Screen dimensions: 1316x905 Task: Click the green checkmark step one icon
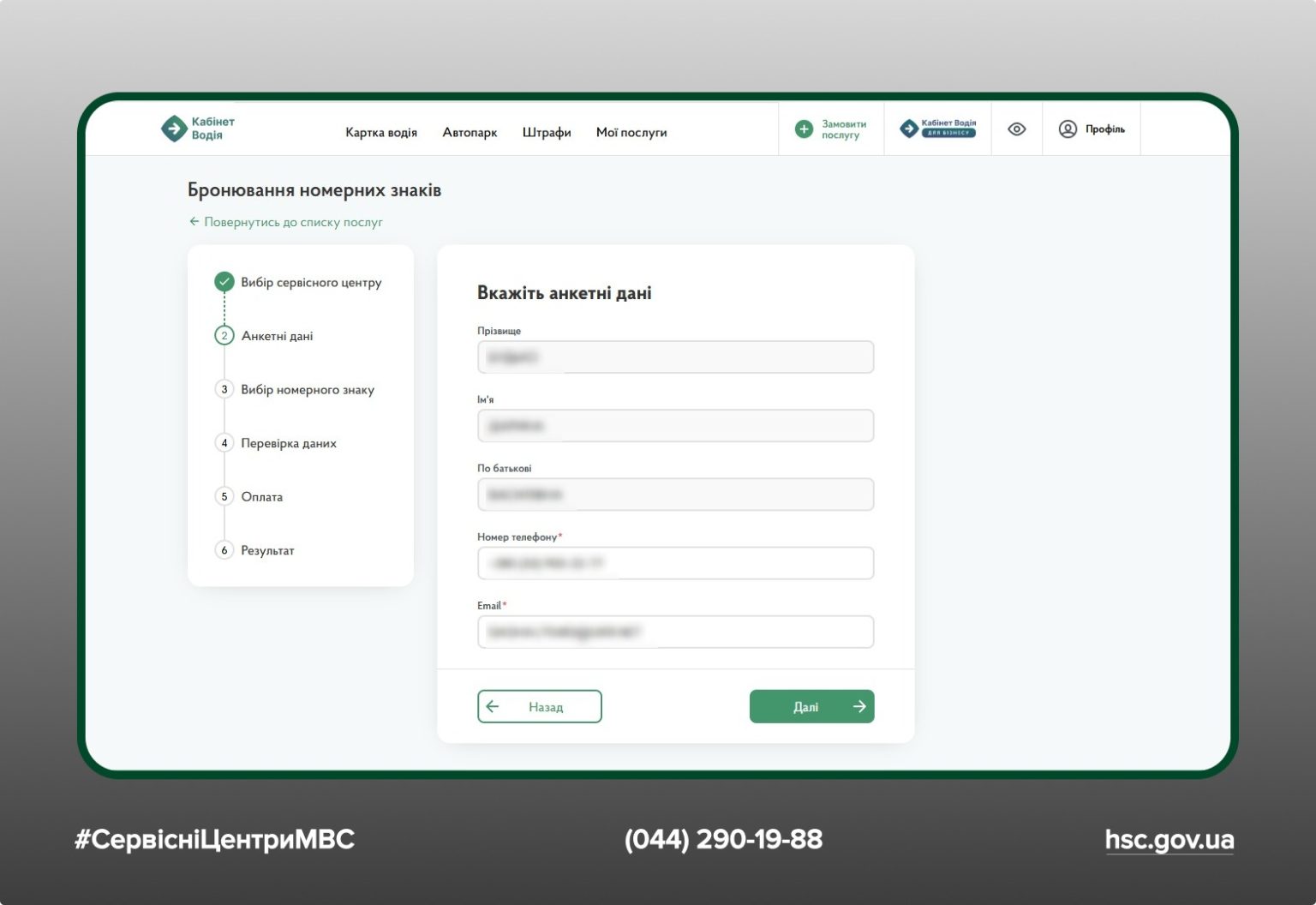coord(224,282)
